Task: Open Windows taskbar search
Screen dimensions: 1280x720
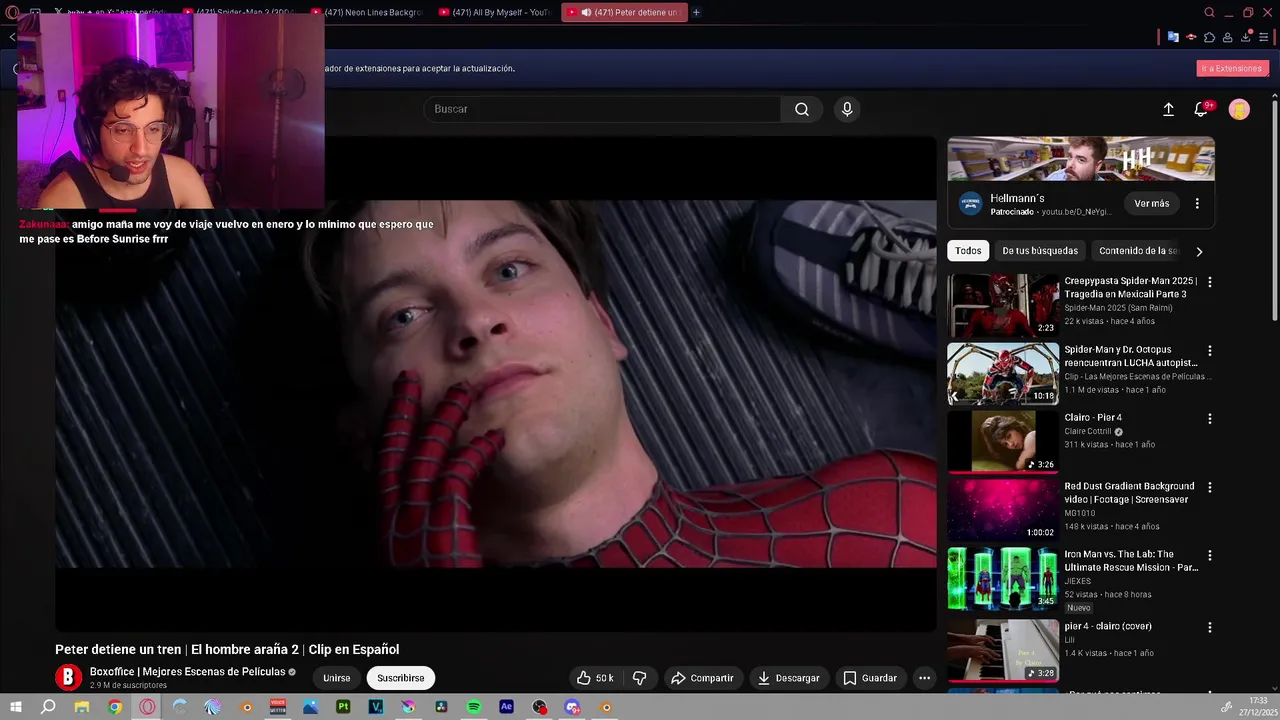Action: click(x=48, y=707)
